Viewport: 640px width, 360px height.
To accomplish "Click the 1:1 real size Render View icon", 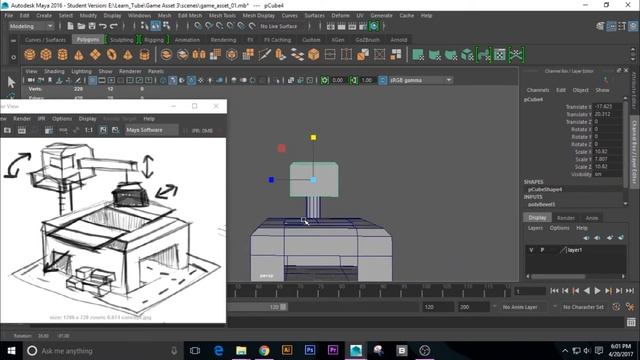I will (x=89, y=130).
